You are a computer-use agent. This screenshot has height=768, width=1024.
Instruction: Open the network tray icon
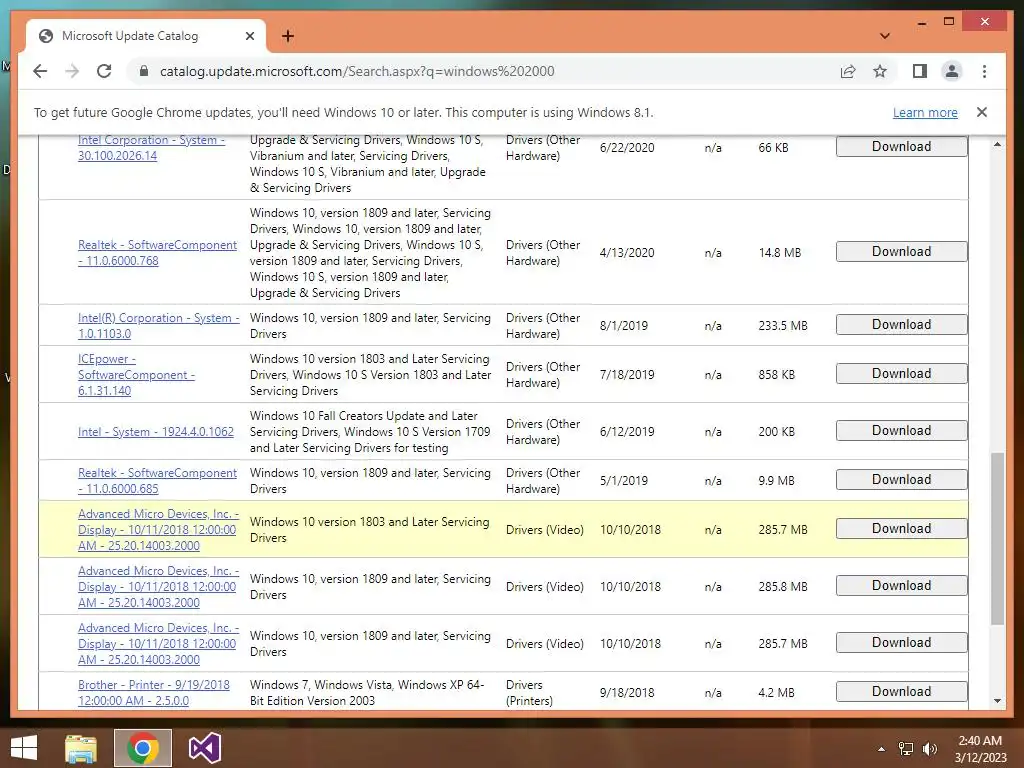[906, 749]
